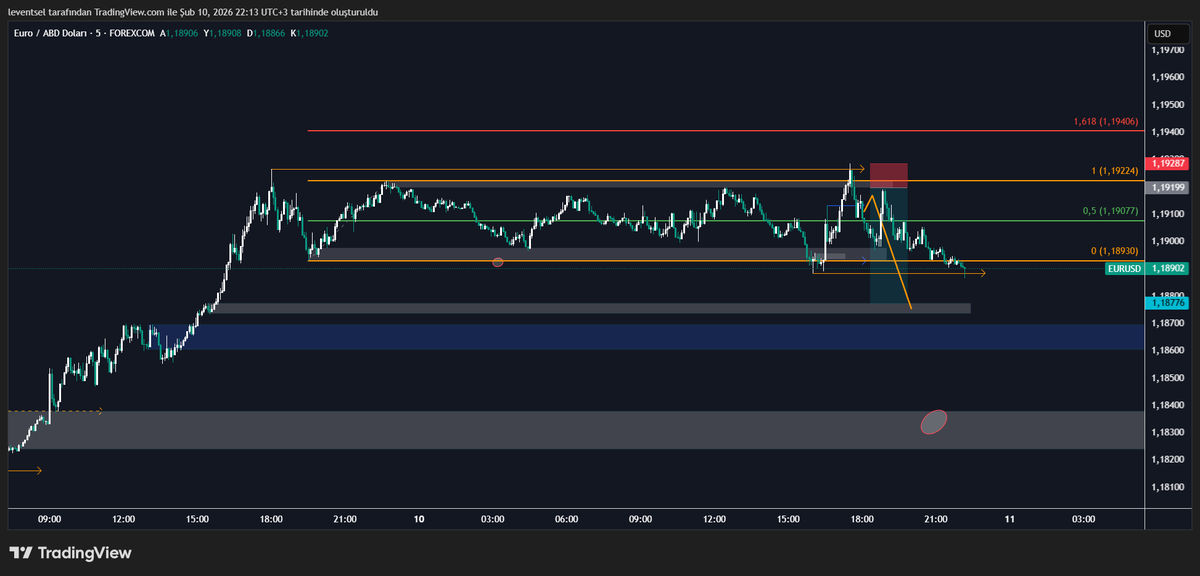
Task: Click the 1,19400 price axis label
Action: [1168, 132]
